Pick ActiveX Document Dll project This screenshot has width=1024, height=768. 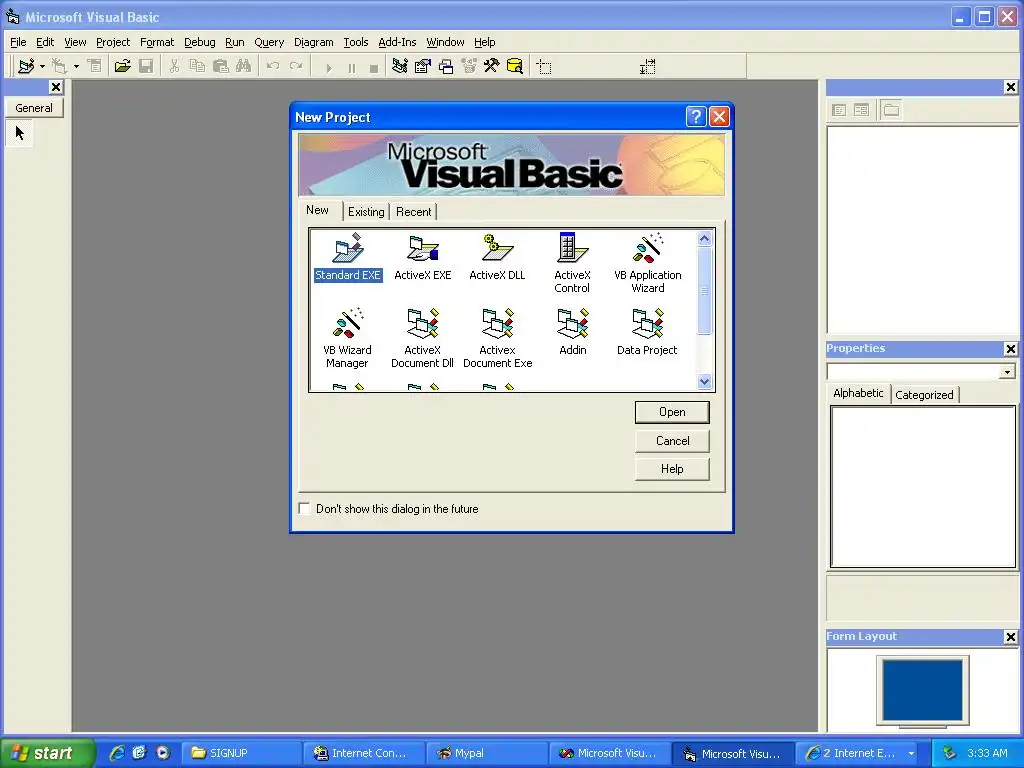click(x=423, y=338)
